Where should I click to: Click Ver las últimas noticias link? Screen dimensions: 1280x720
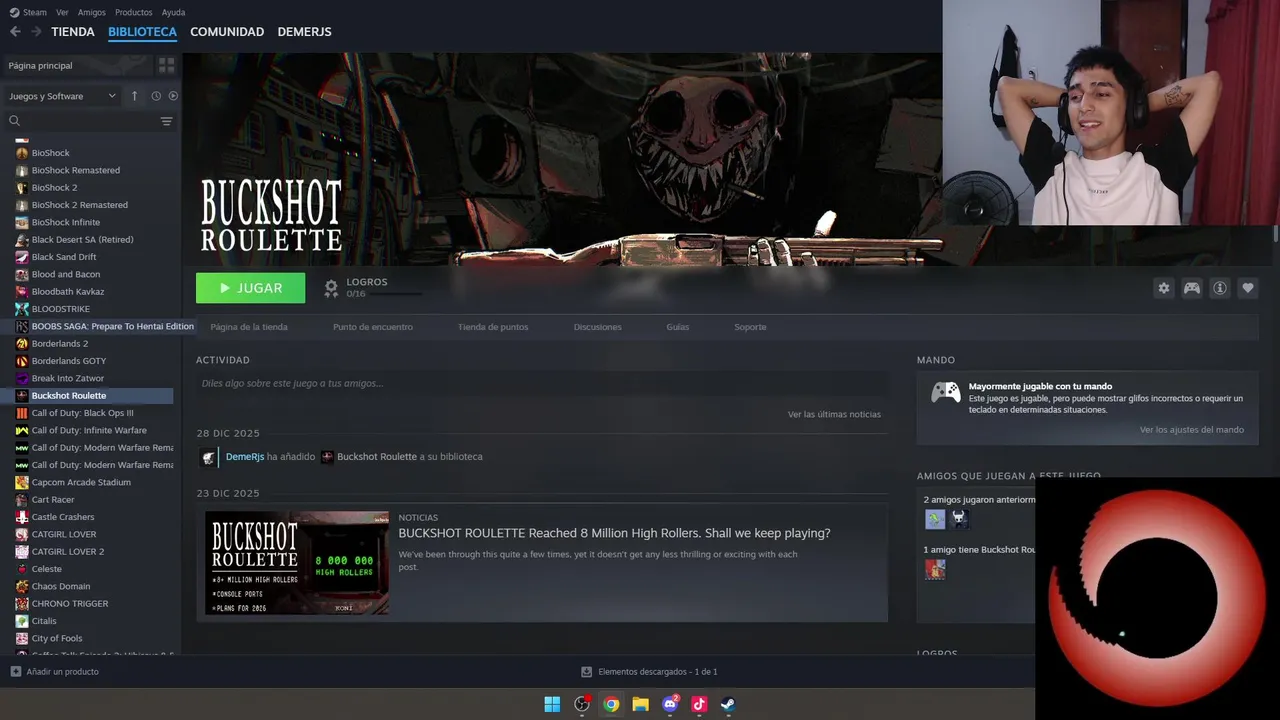(834, 414)
